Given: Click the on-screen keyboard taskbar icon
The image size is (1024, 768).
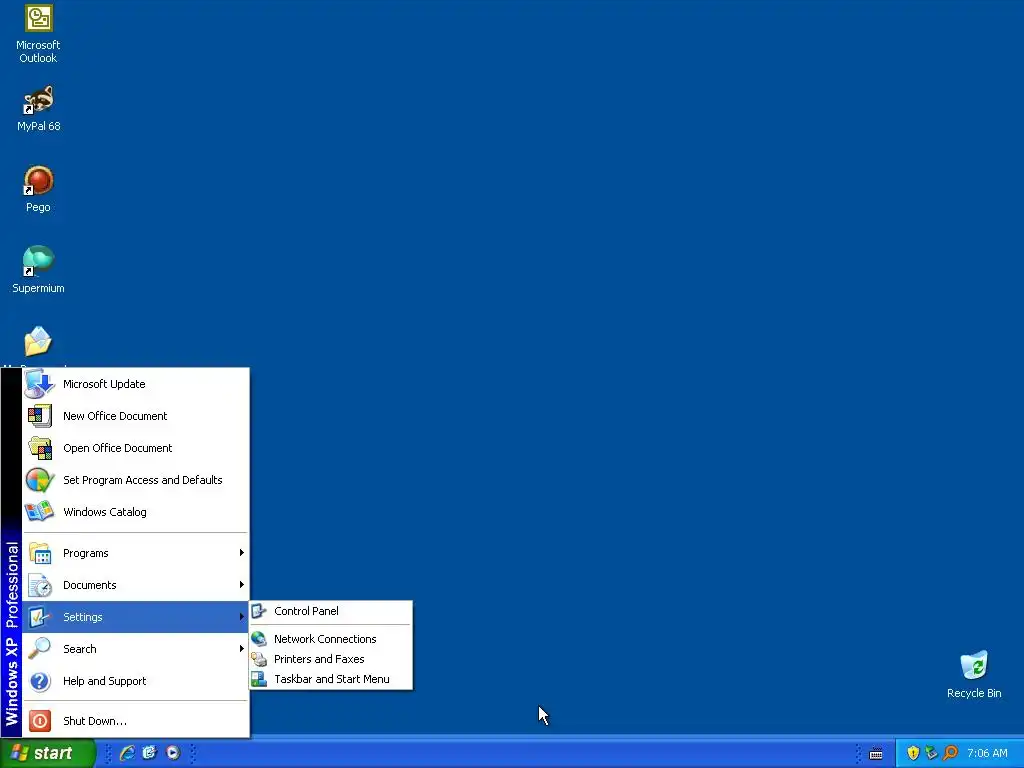Looking at the screenshot, I should click(x=876, y=754).
